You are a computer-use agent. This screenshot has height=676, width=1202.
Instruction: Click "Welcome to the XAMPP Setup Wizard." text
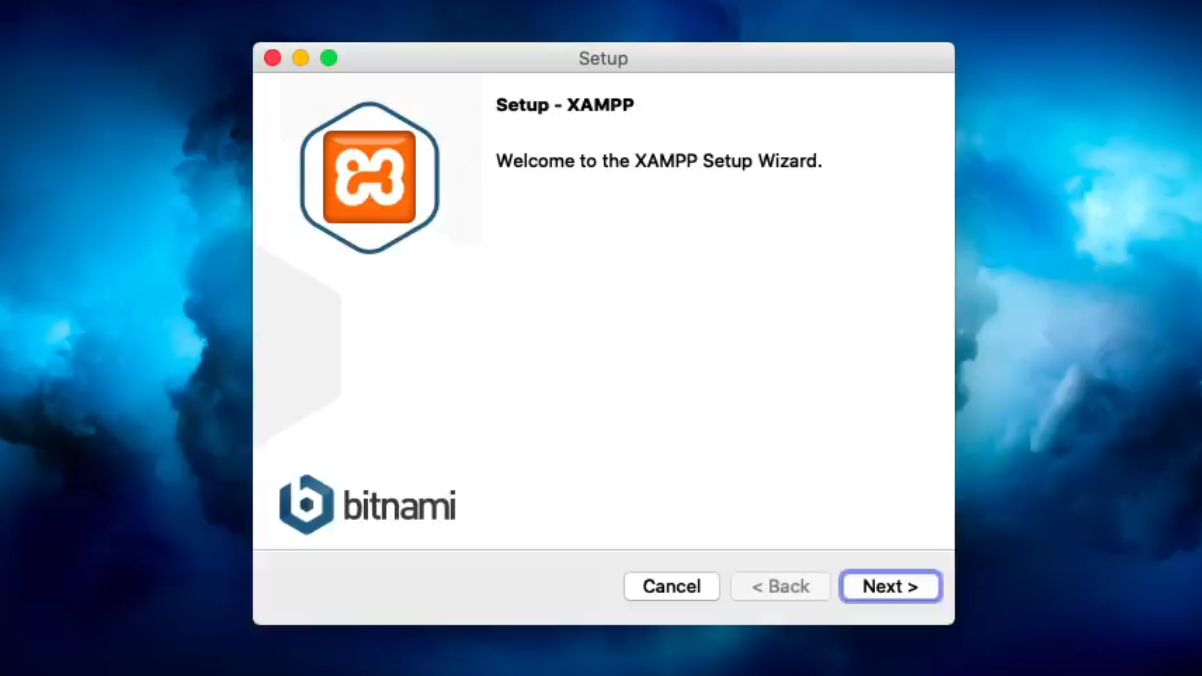(x=659, y=161)
